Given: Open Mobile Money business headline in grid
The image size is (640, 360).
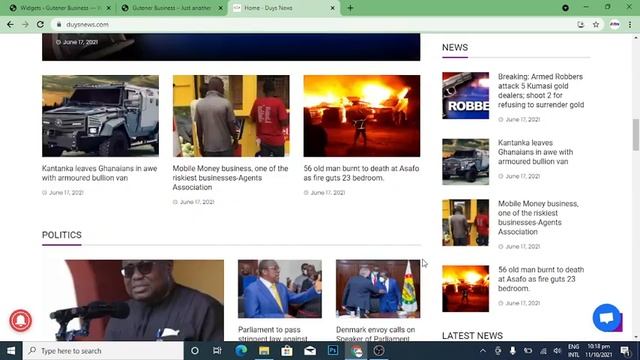Looking at the screenshot, I should click(x=230, y=178).
